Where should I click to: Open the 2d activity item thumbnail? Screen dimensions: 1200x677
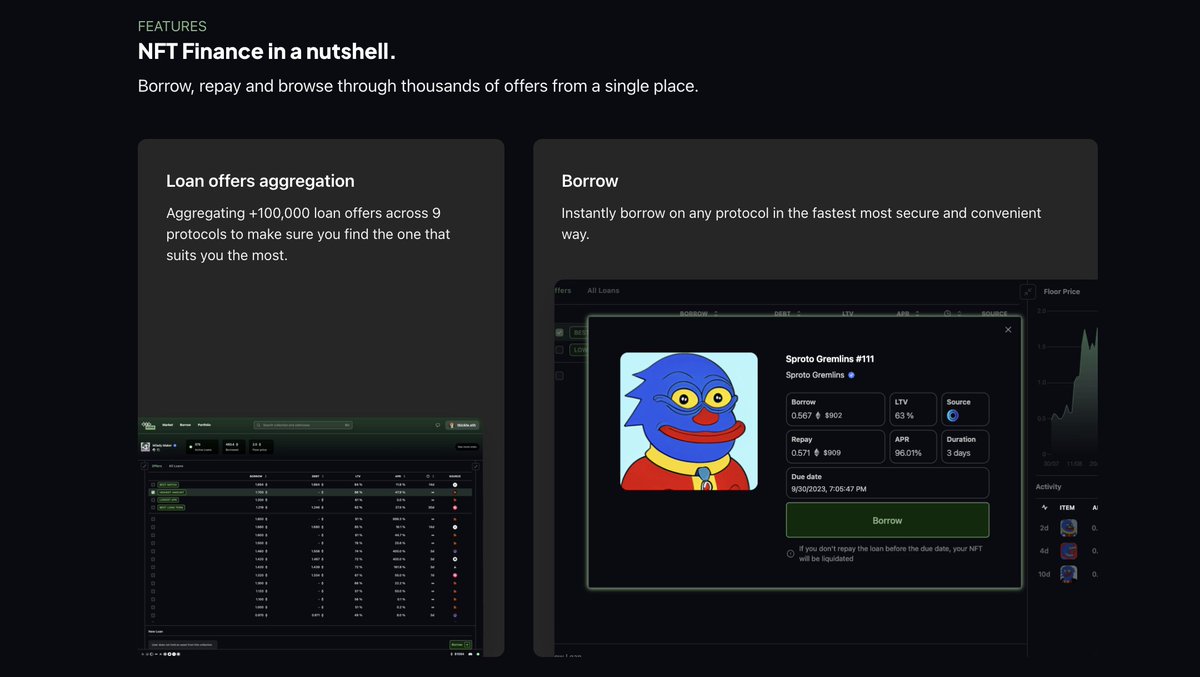(1069, 527)
